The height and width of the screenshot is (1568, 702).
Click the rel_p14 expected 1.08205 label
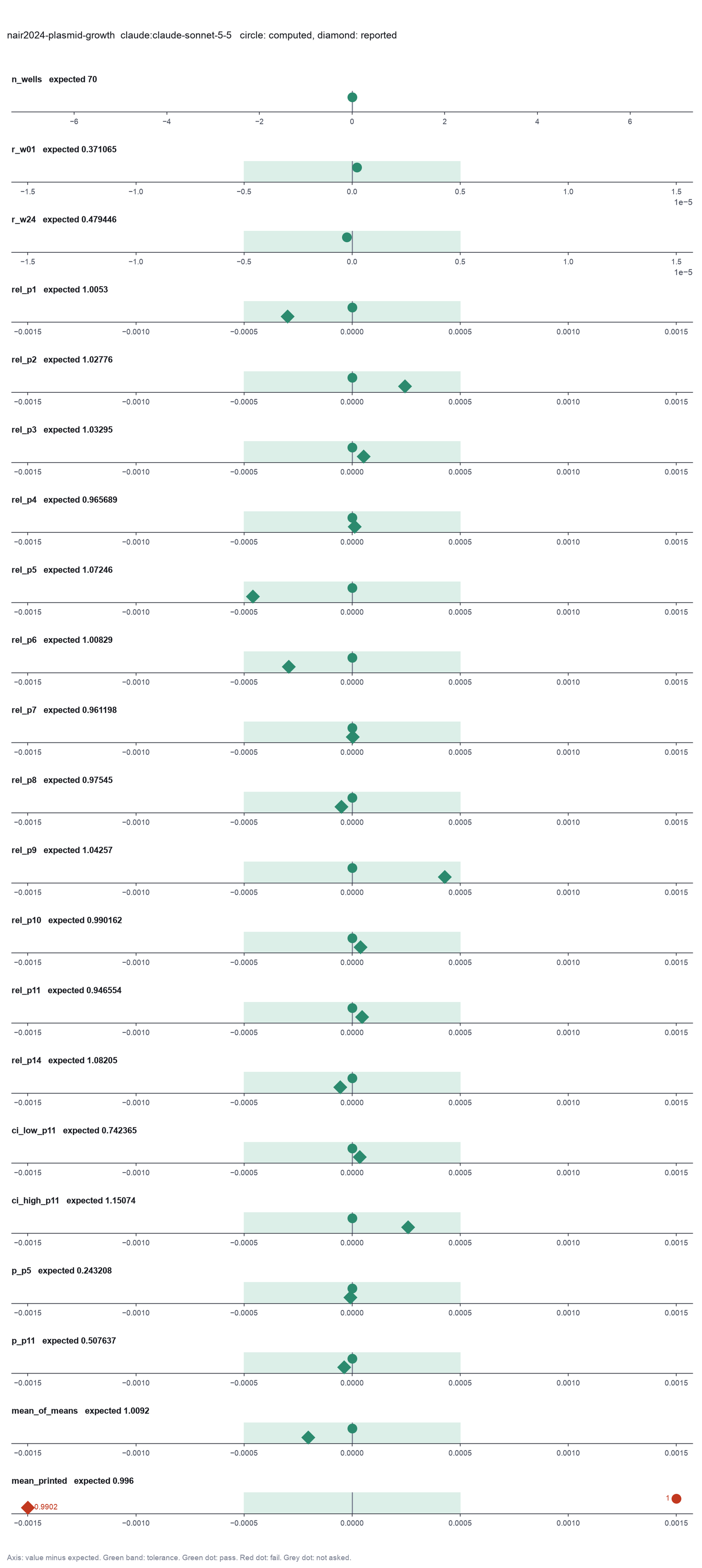point(64,1060)
